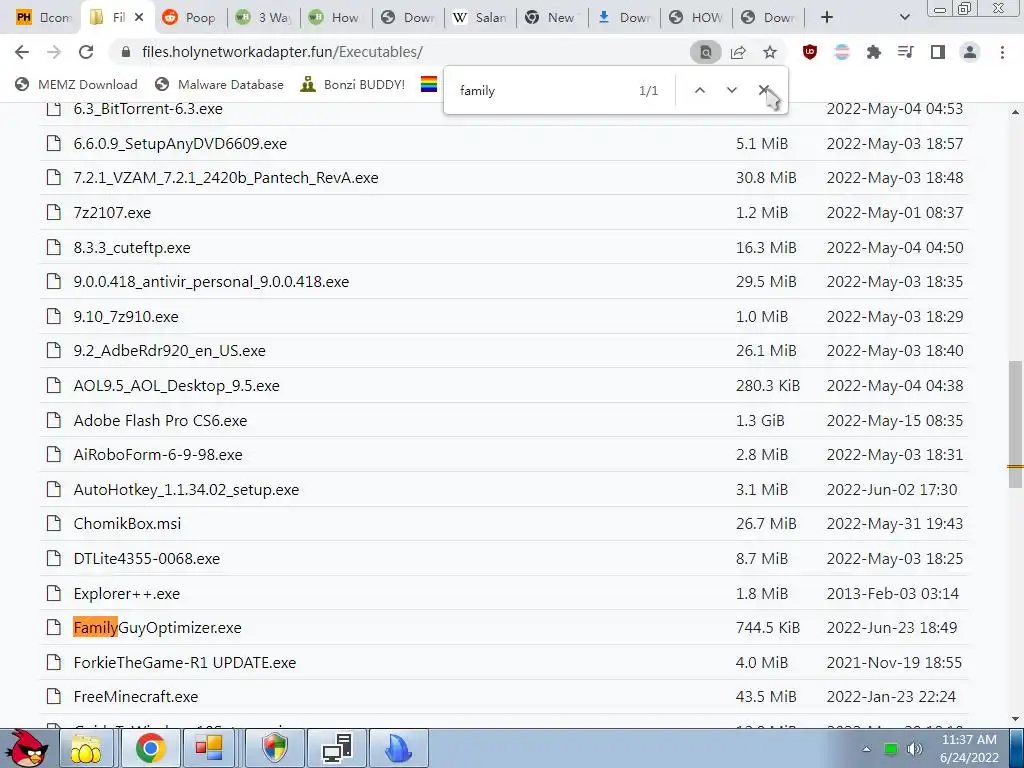
Task: Open the media control playlist icon
Action: pyautogui.click(x=906, y=52)
